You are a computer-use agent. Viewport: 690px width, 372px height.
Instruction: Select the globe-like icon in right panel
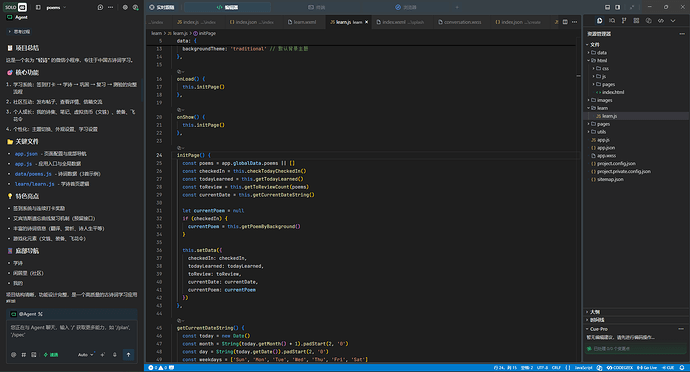pyautogui.click(x=649, y=21)
